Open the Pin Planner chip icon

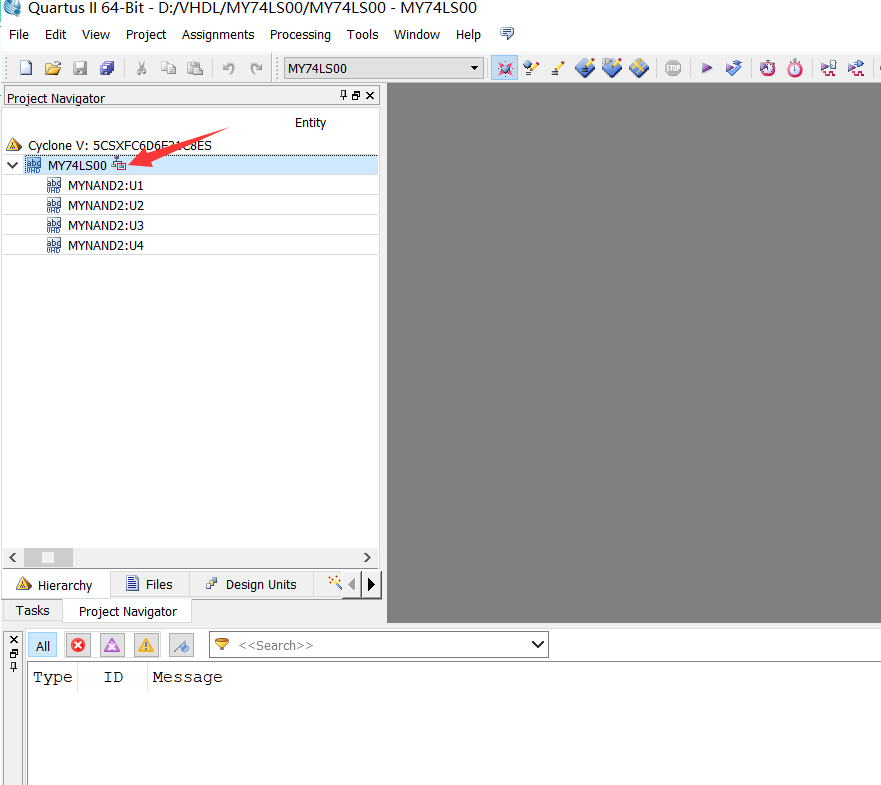pyautogui.click(x=585, y=69)
